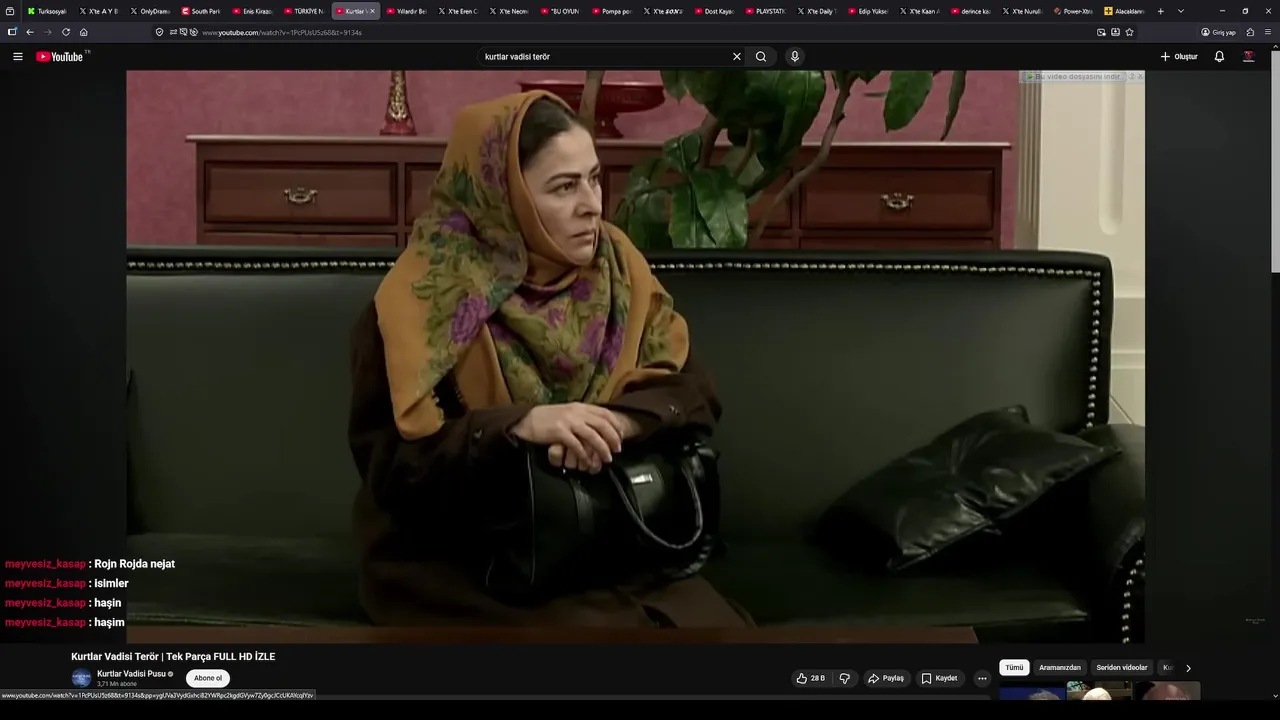The width and height of the screenshot is (1280, 720).
Task: Switch to the Turksosyal tab
Action: pos(46,11)
